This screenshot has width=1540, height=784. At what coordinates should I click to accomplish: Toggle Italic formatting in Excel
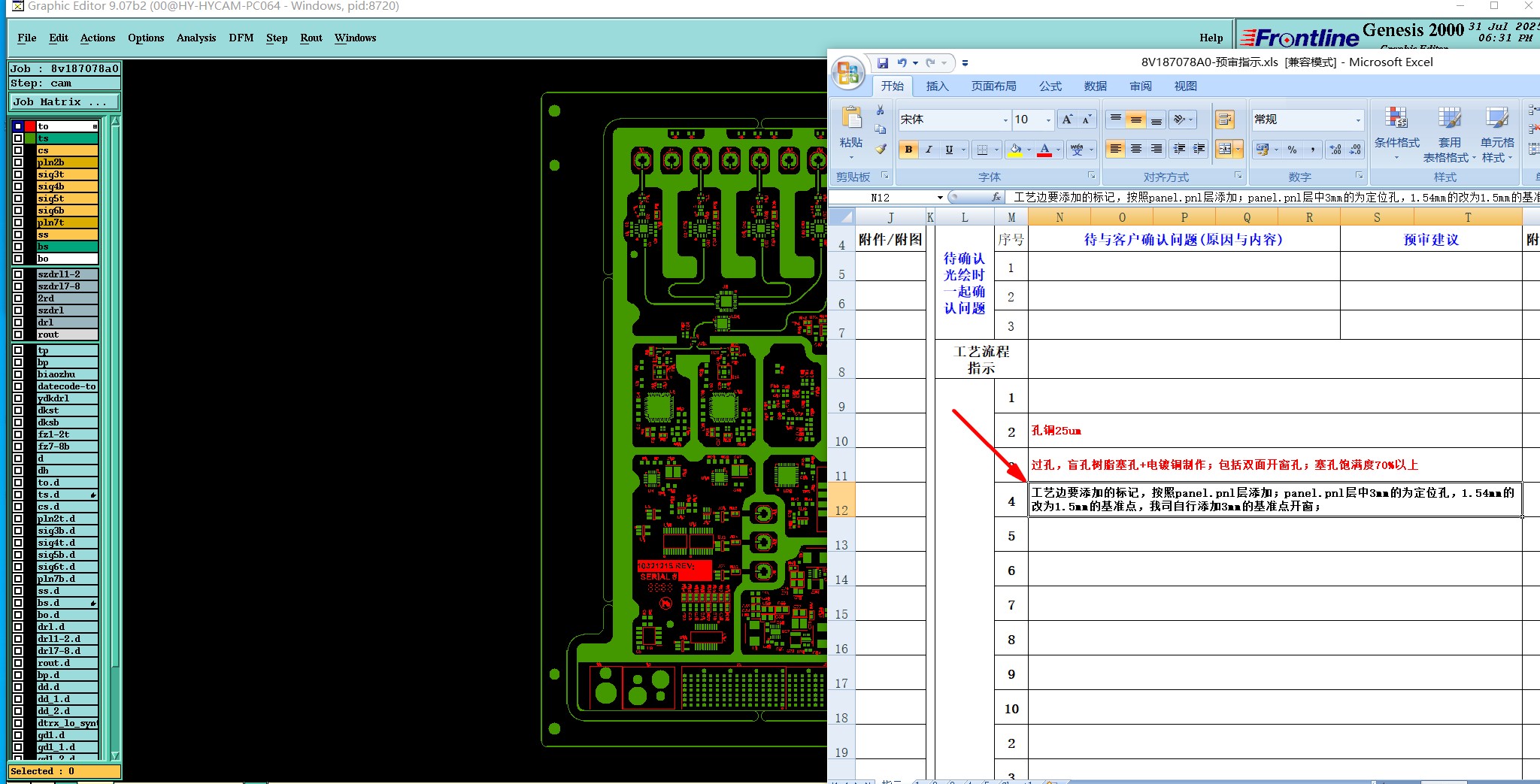point(929,150)
